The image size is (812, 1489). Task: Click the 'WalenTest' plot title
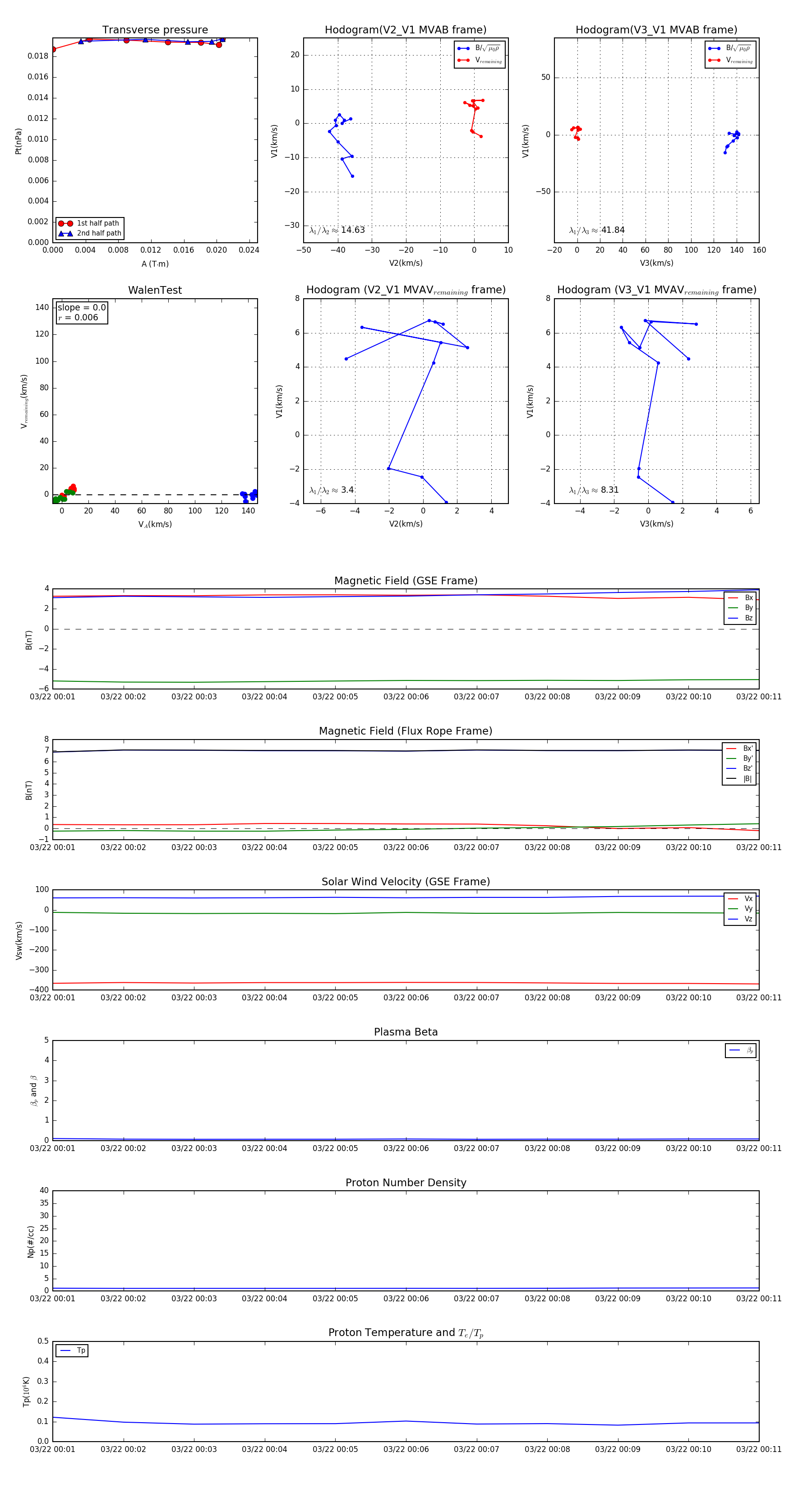coord(155,290)
